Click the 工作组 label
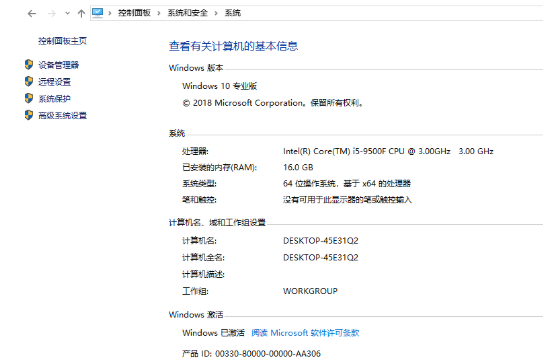This screenshot has height=362, width=543. click(x=195, y=291)
